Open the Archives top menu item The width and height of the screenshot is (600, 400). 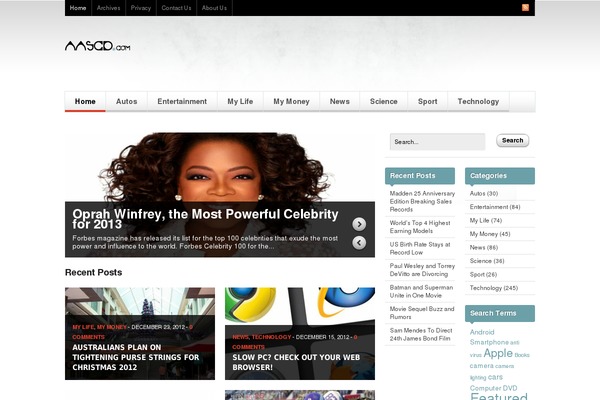point(108,8)
